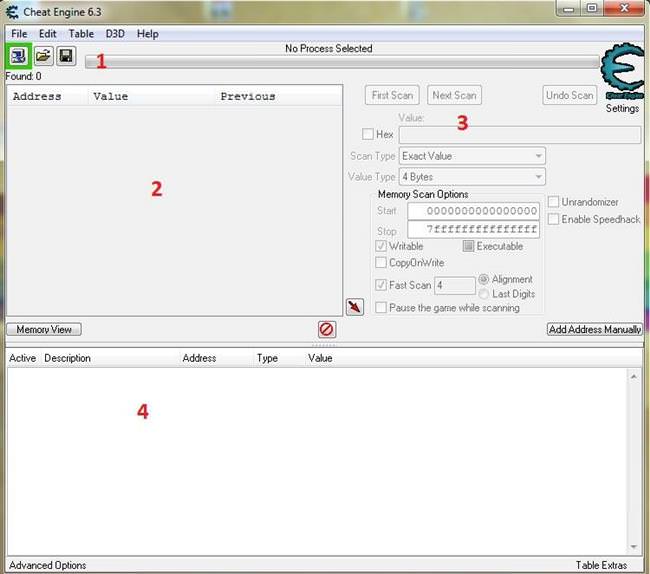Viewport: 650px width, 574px height.
Task: Open the Help menu
Action: click(x=148, y=34)
